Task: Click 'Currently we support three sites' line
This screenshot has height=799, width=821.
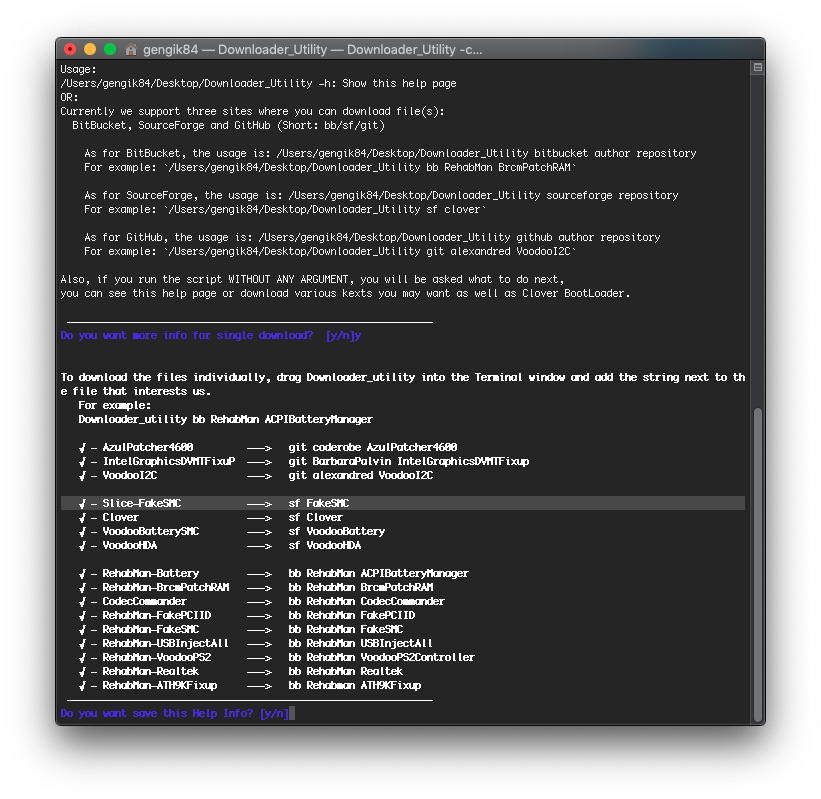Action: 252,111
